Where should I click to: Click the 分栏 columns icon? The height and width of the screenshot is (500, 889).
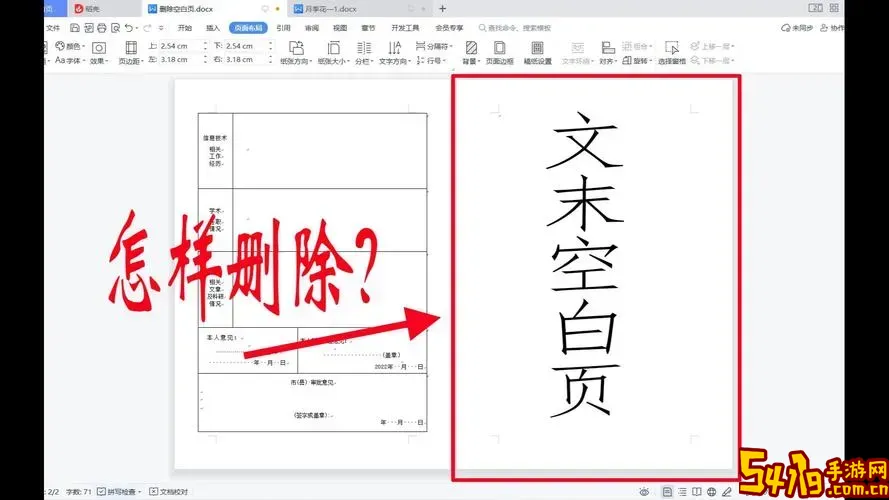click(363, 48)
